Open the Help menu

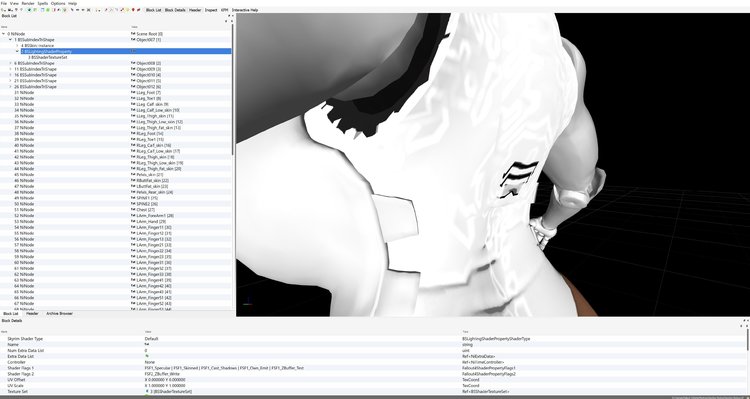pos(72,3)
